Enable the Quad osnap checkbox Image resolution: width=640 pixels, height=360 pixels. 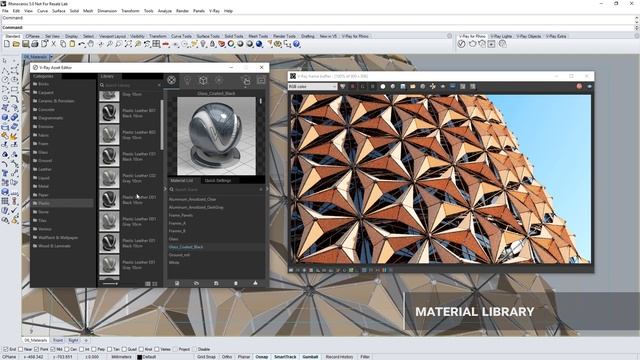[x=124, y=349]
